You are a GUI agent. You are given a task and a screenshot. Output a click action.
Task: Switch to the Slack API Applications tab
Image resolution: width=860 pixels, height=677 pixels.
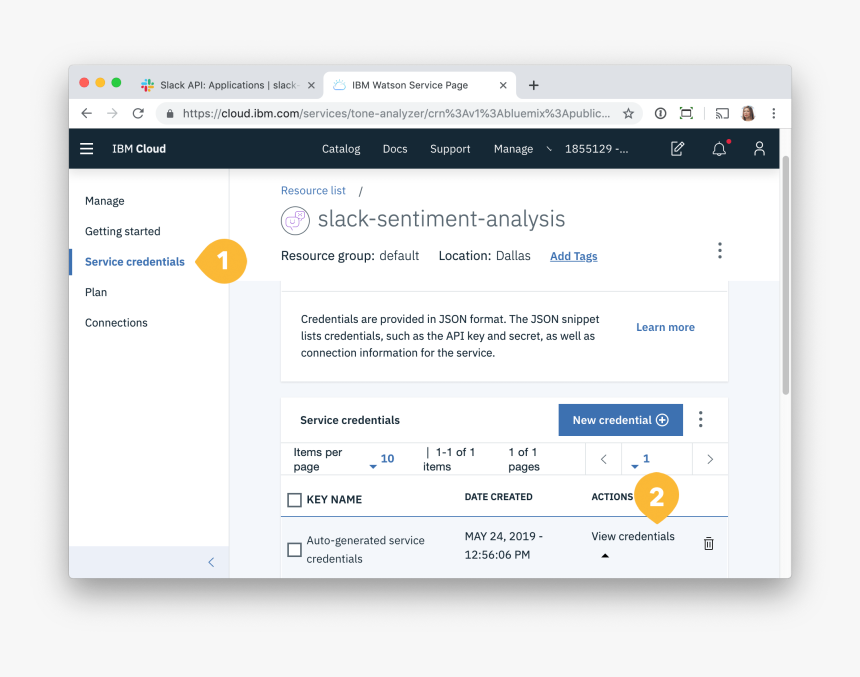tap(227, 86)
